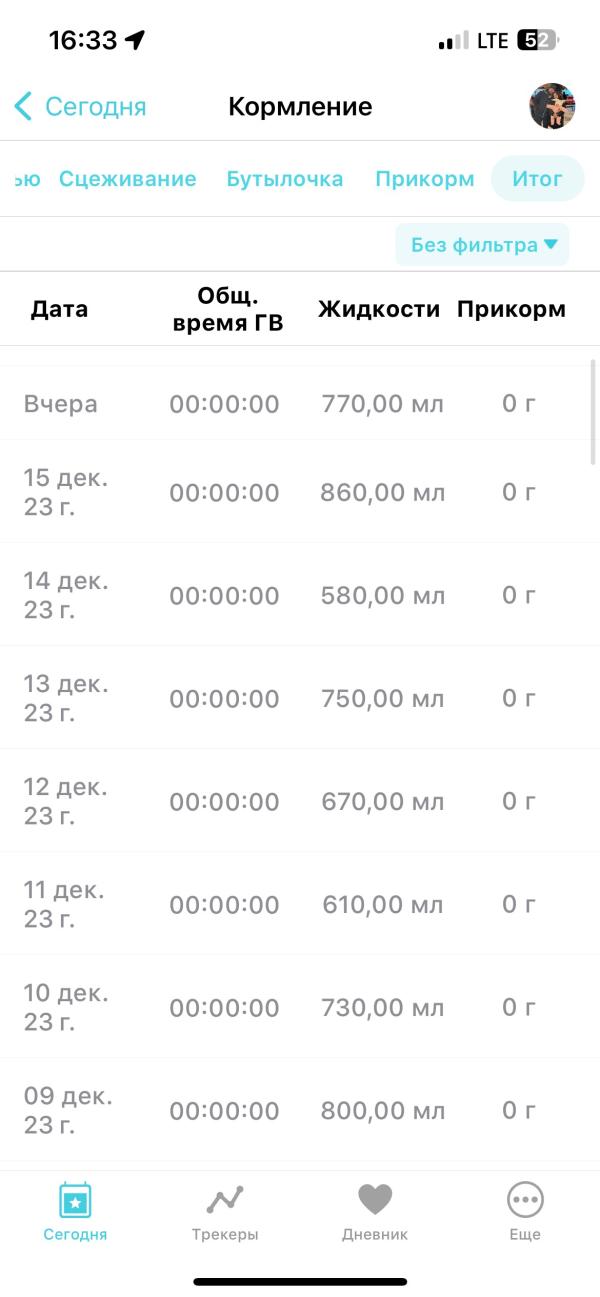The height and width of the screenshot is (1297, 600).
Task: Open the More ellipsis icon
Action: (525, 1199)
